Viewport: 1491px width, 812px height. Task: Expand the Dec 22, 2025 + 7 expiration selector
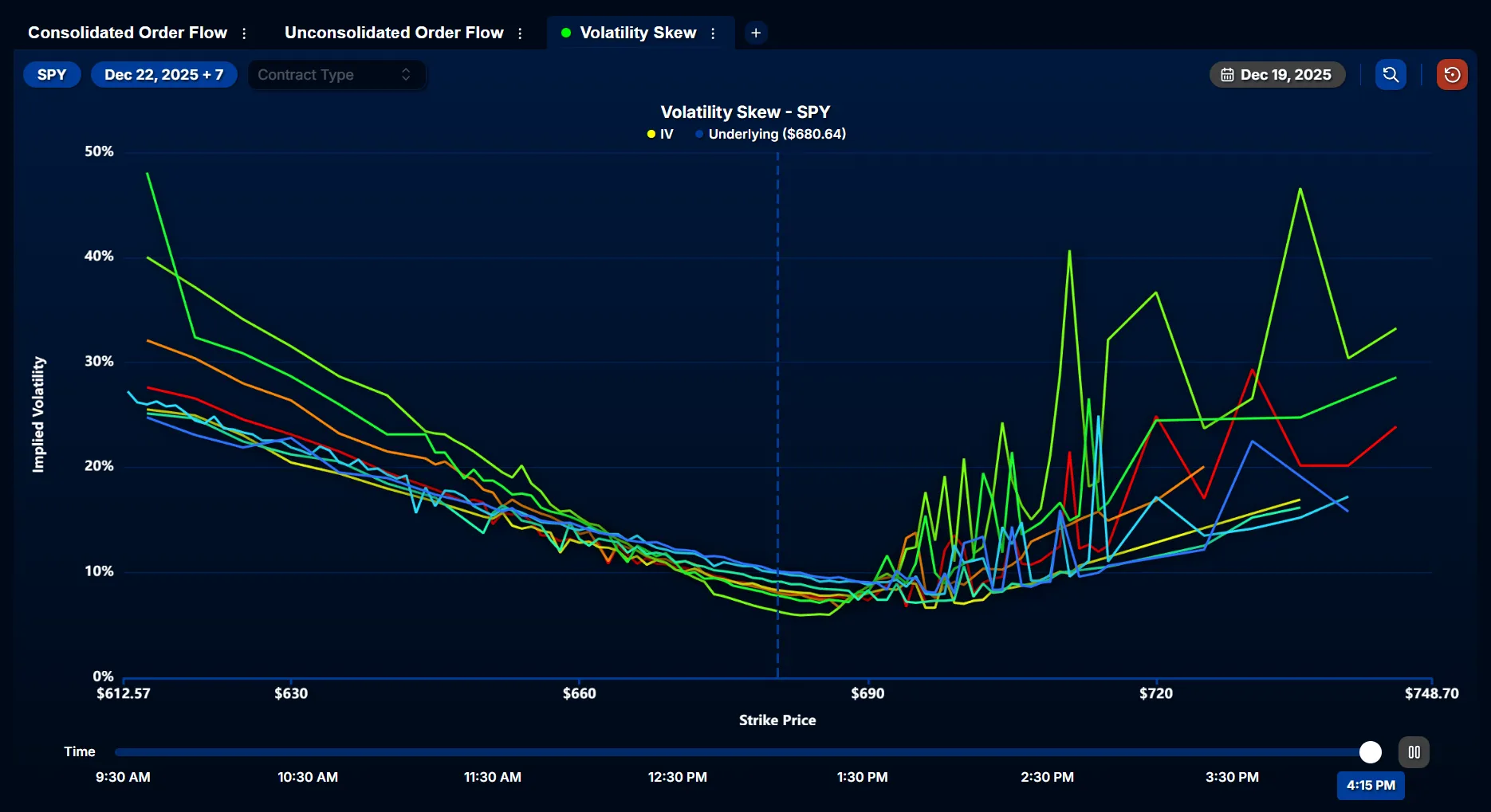tap(163, 75)
